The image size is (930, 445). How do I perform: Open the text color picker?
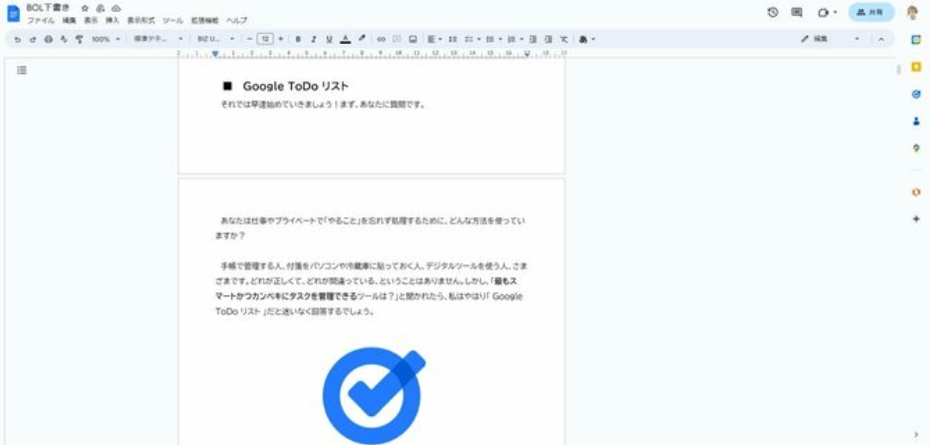tap(345, 39)
